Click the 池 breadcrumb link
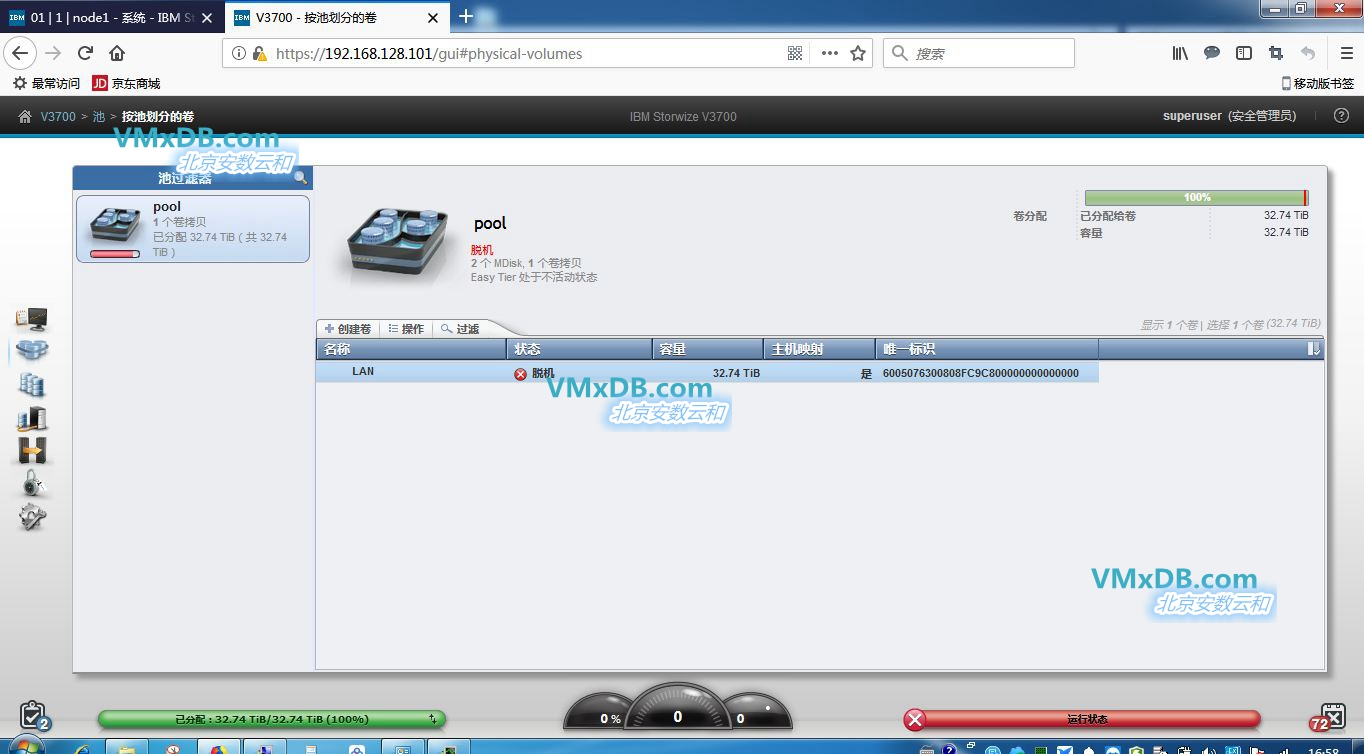The height and width of the screenshot is (754, 1364). [99, 117]
